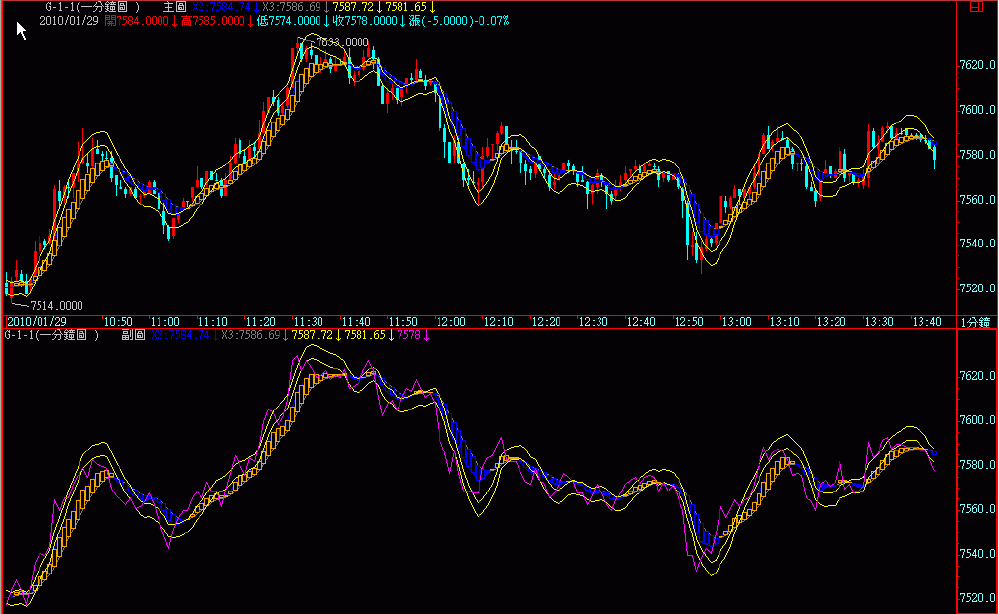This screenshot has height=614, width=999.
Task: Click the 11:30 tick on time axis
Action: point(307,322)
